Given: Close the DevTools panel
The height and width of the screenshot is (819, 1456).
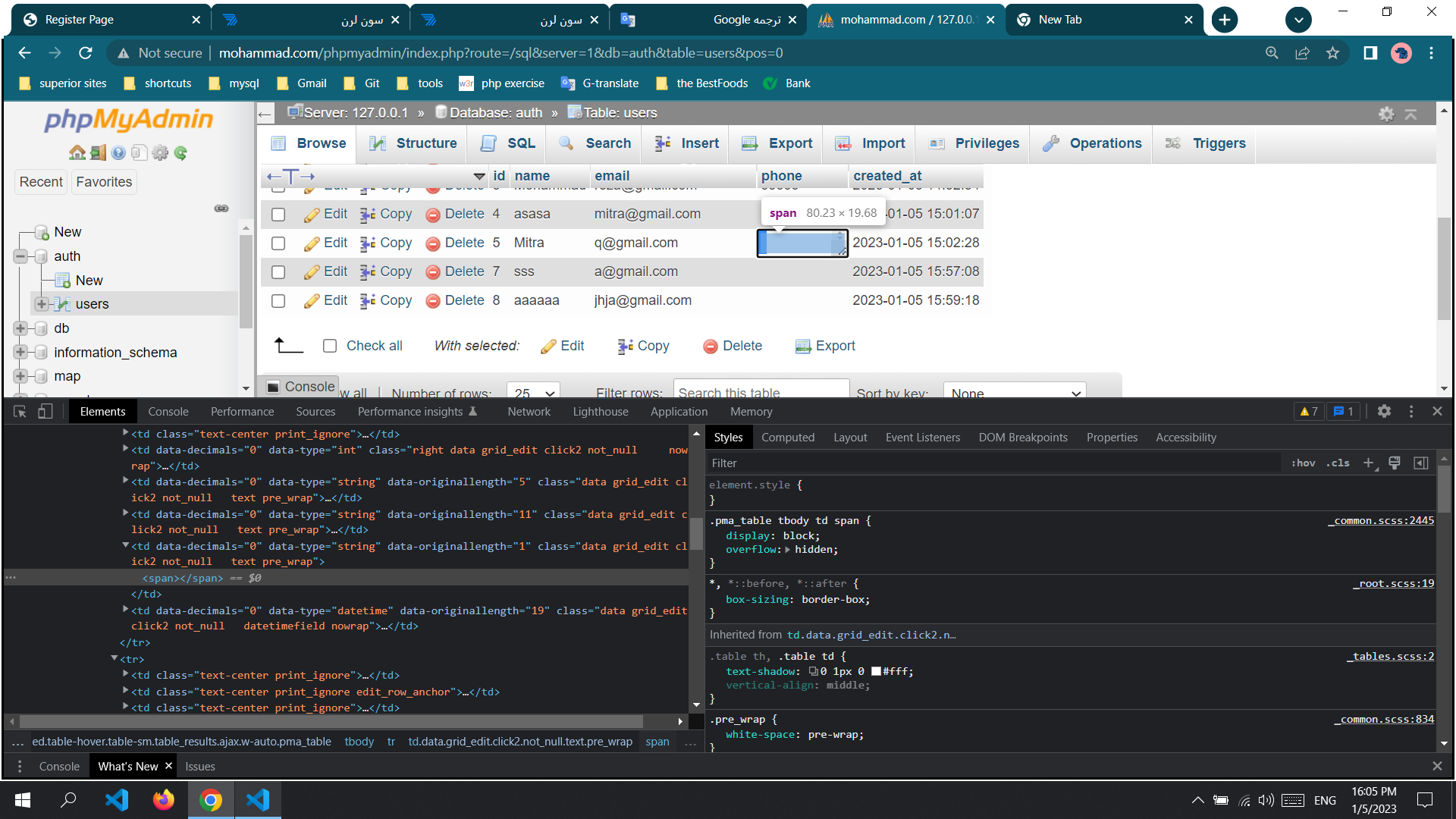Looking at the screenshot, I should click(1437, 411).
